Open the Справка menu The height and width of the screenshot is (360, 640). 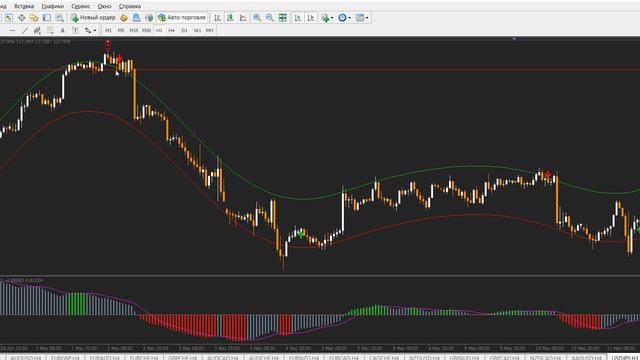(x=129, y=6)
